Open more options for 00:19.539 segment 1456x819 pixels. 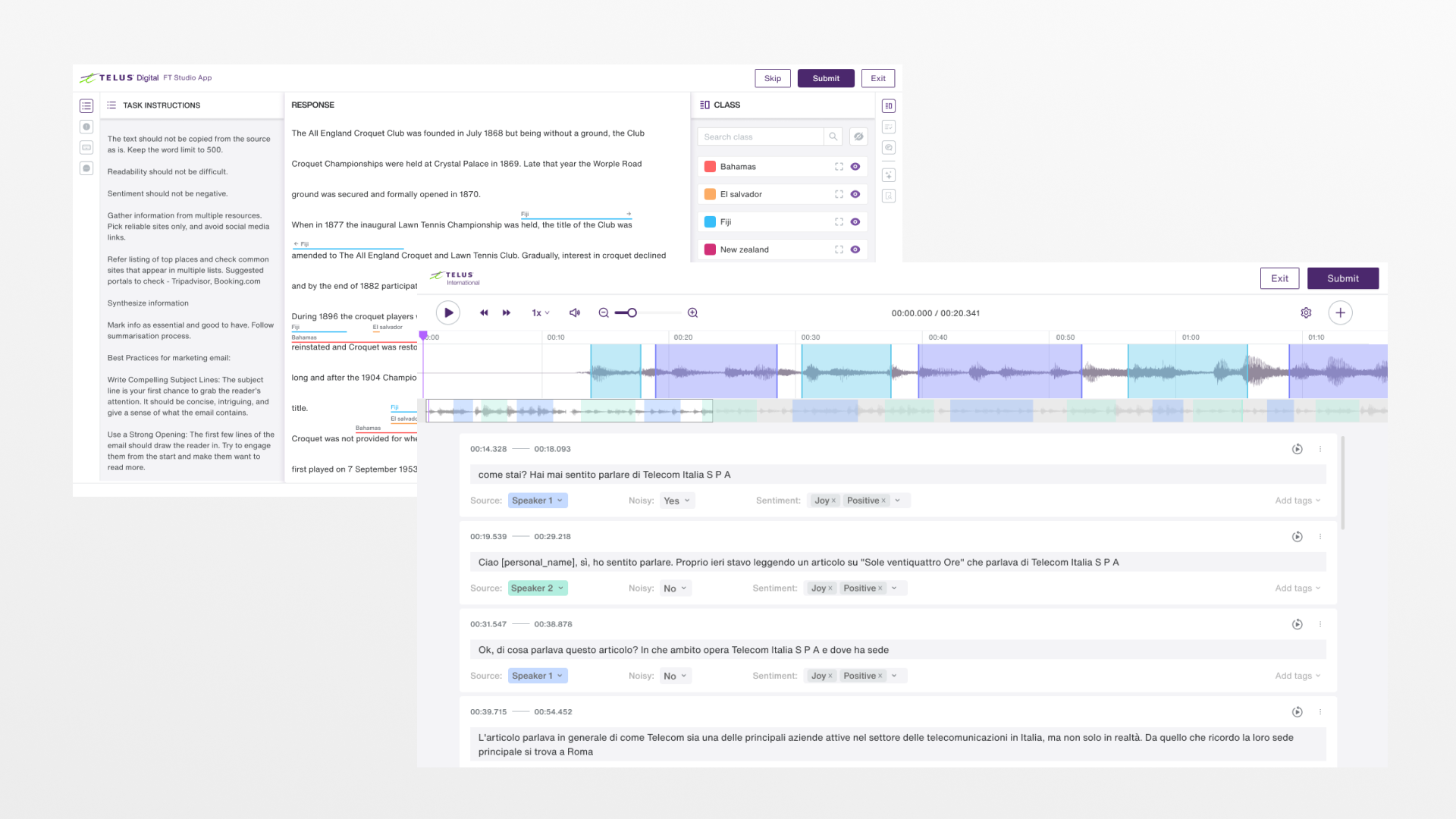[x=1320, y=537]
